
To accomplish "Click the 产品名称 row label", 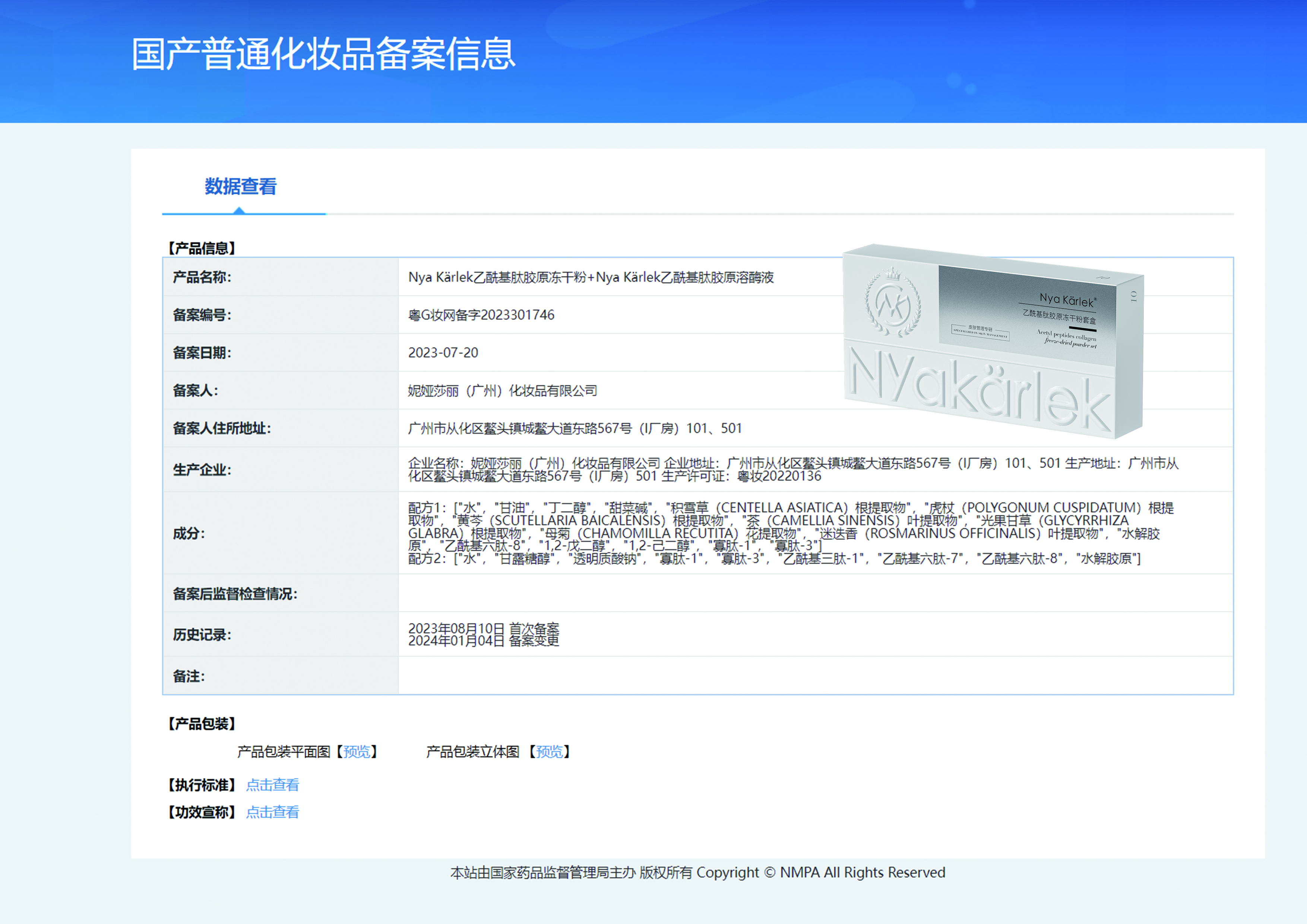I will coord(202,277).
